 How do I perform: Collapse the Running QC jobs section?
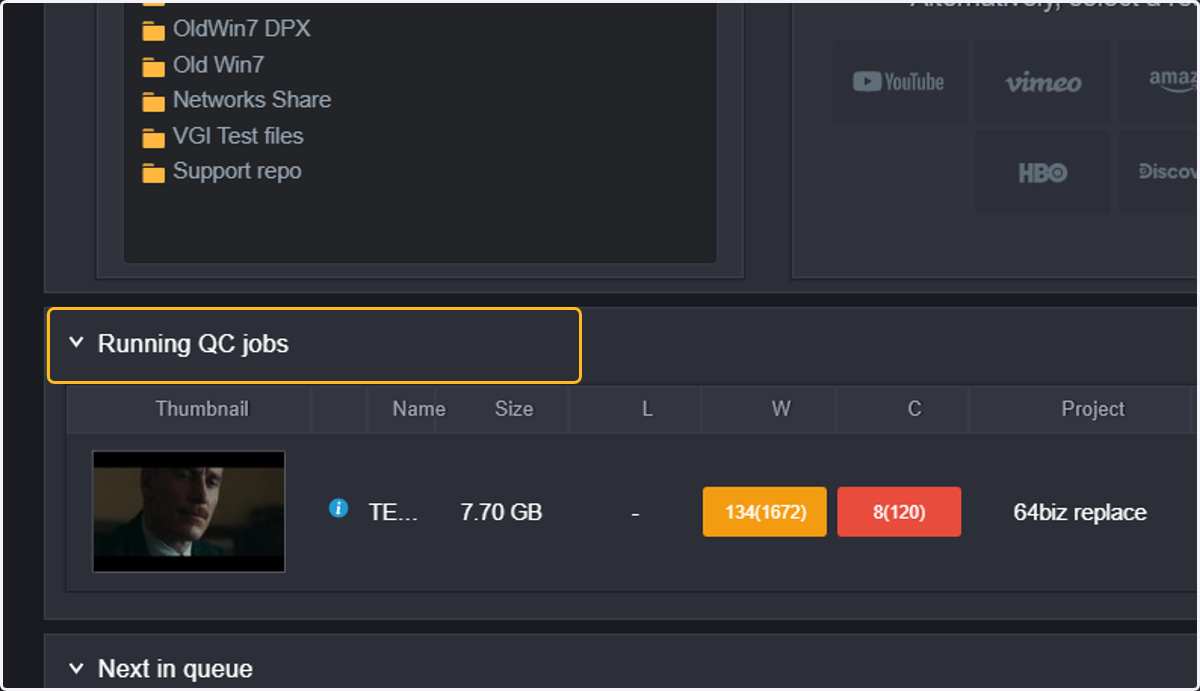point(76,344)
